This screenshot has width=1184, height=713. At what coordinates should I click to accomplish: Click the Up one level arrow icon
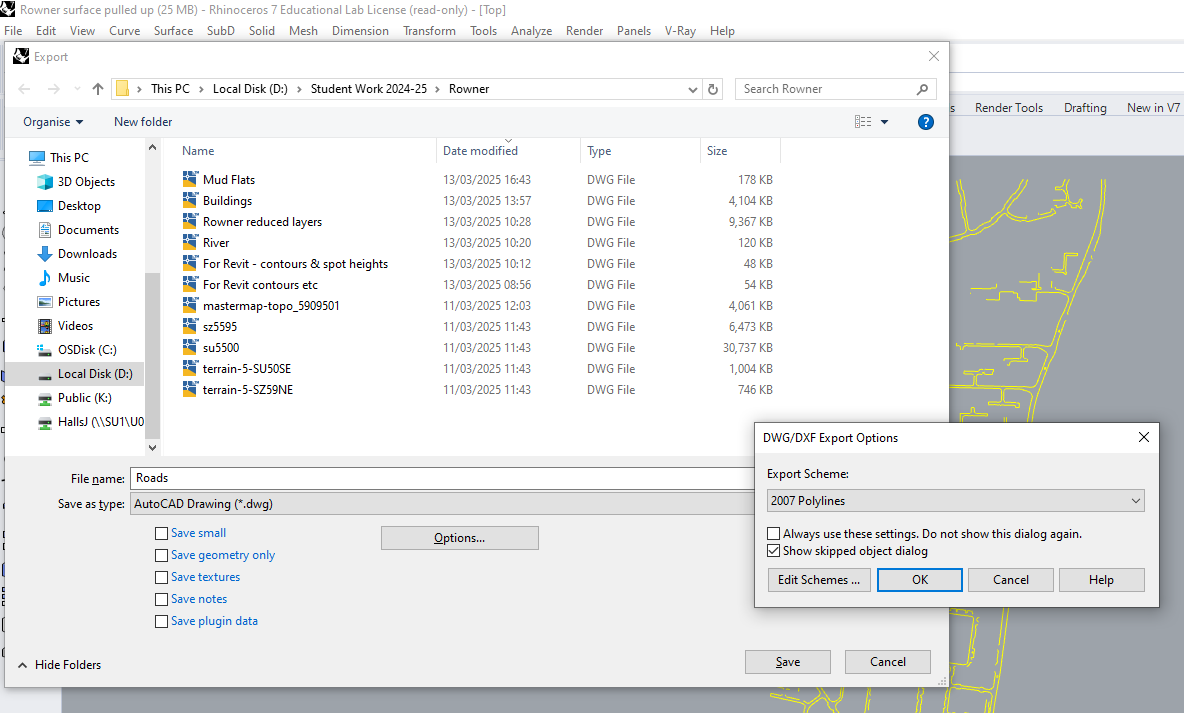[x=97, y=89]
